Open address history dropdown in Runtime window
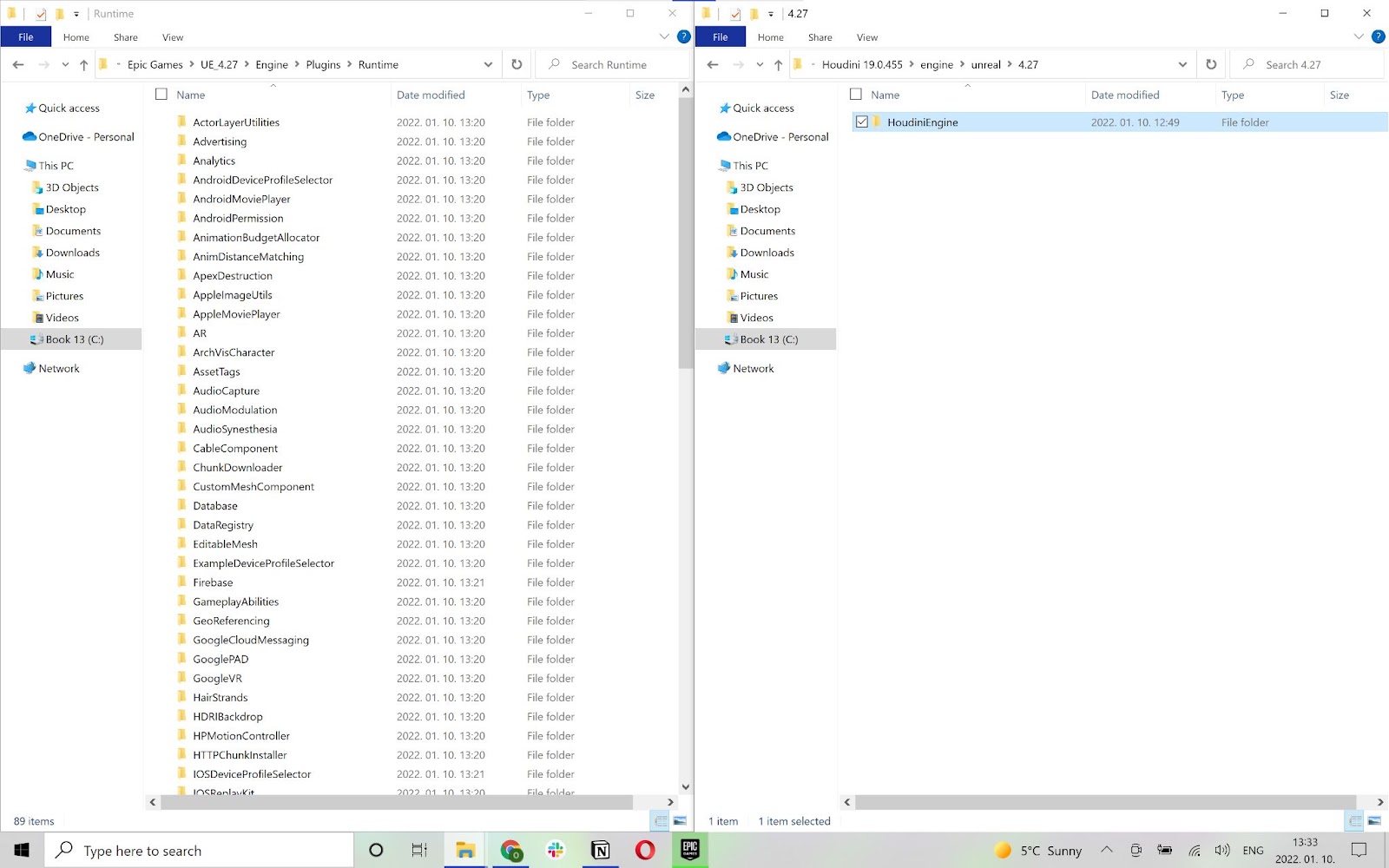This screenshot has height=868, width=1389. [488, 64]
